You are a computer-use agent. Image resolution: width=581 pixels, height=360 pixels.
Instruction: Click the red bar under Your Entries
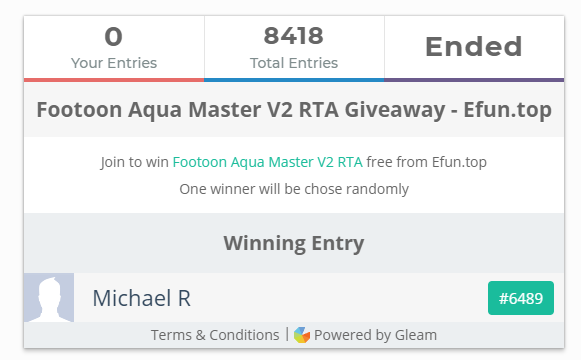coord(114,80)
